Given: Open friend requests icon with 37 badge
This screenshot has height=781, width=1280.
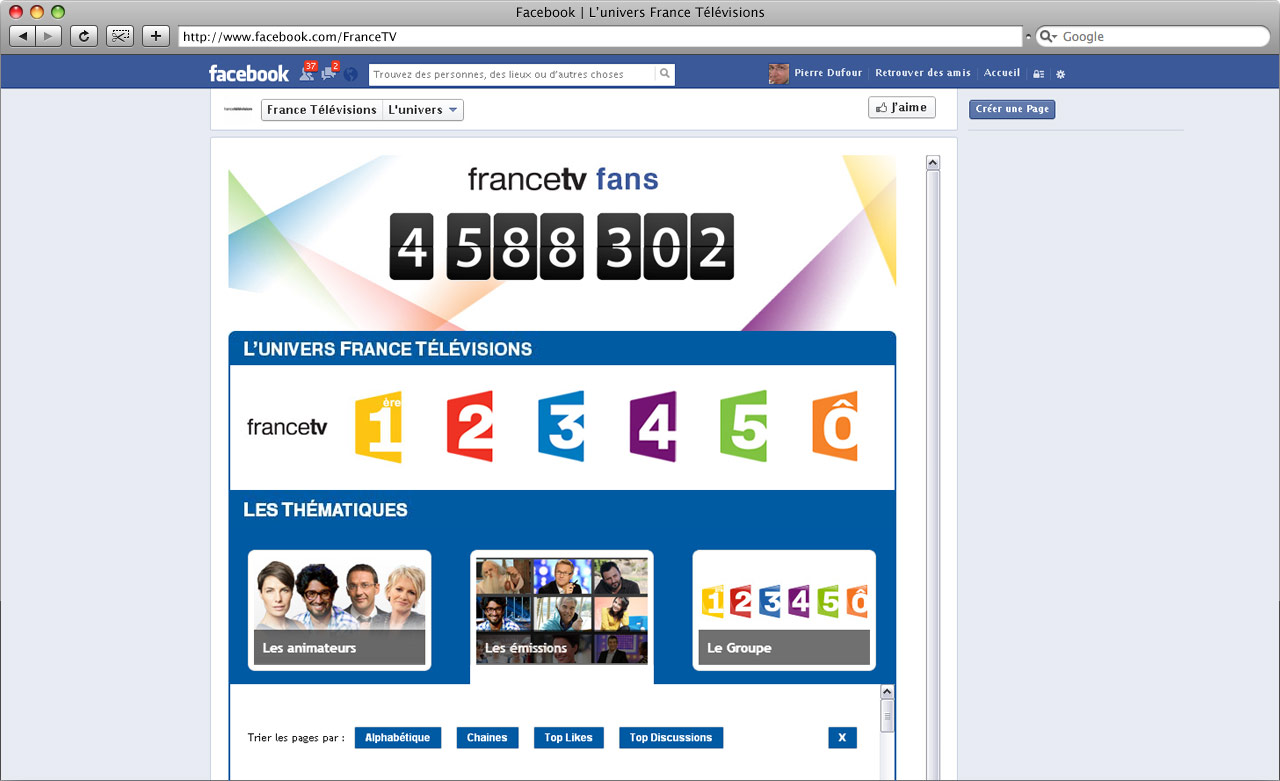Looking at the screenshot, I should tap(307, 73).
